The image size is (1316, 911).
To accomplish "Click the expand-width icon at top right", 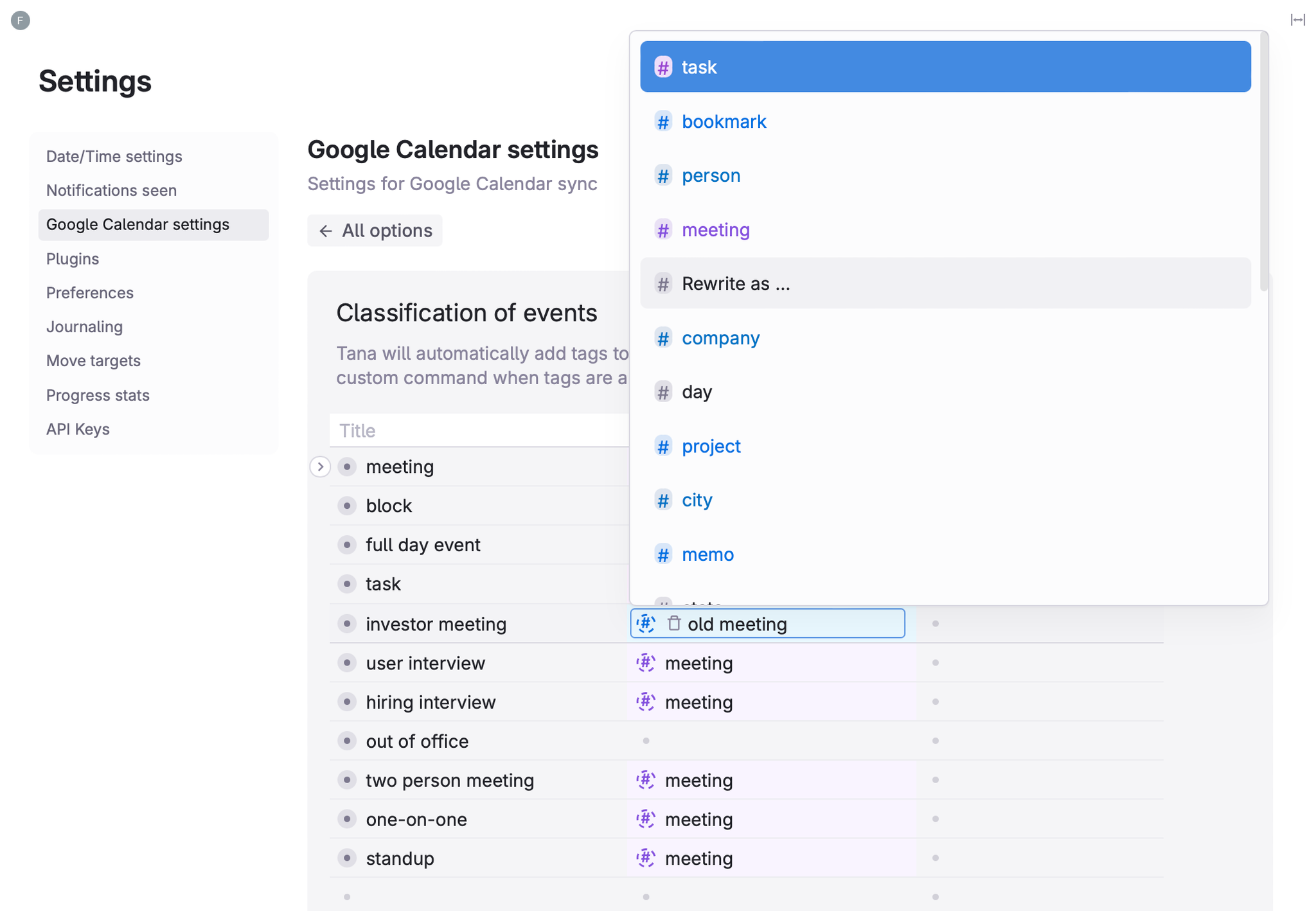I will 1298,20.
